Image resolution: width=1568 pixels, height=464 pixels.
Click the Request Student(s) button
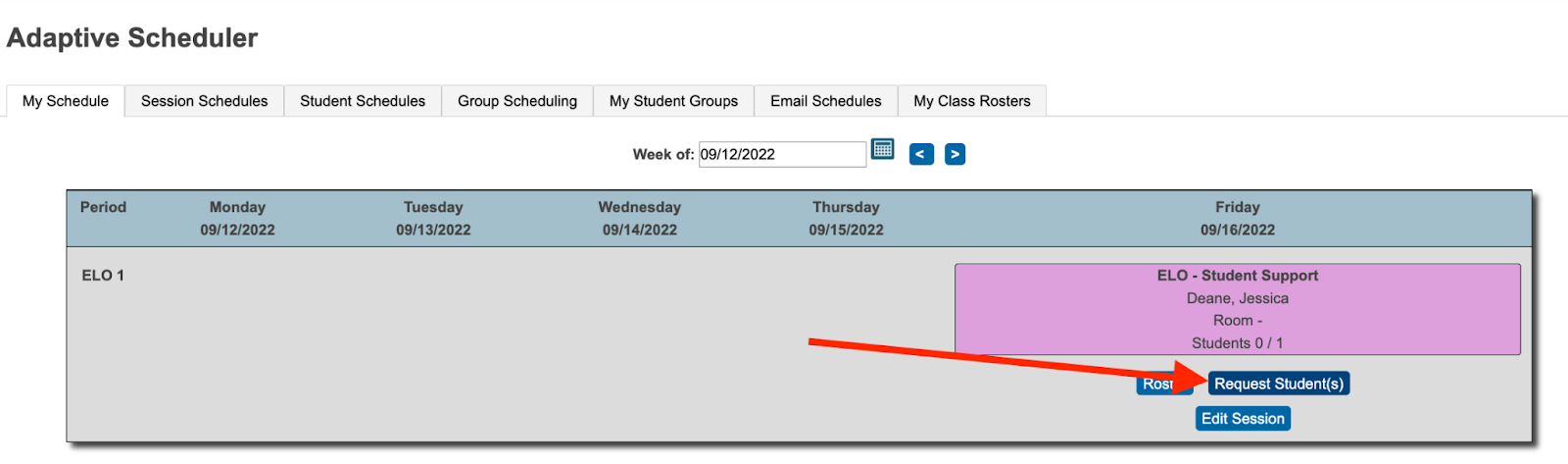(1279, 384)
